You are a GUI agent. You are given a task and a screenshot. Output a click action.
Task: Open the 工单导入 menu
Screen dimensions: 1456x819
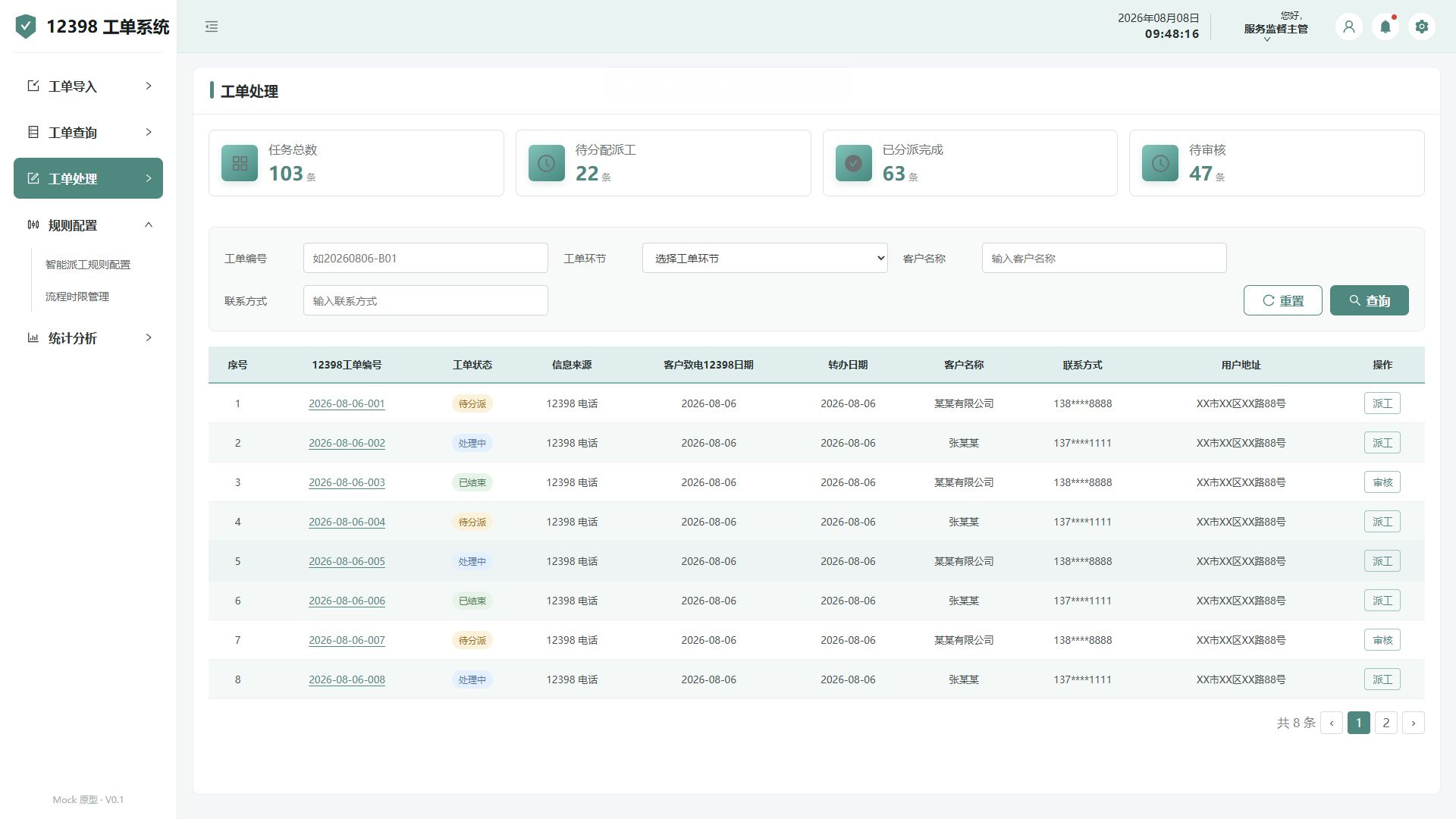point(88,86)
